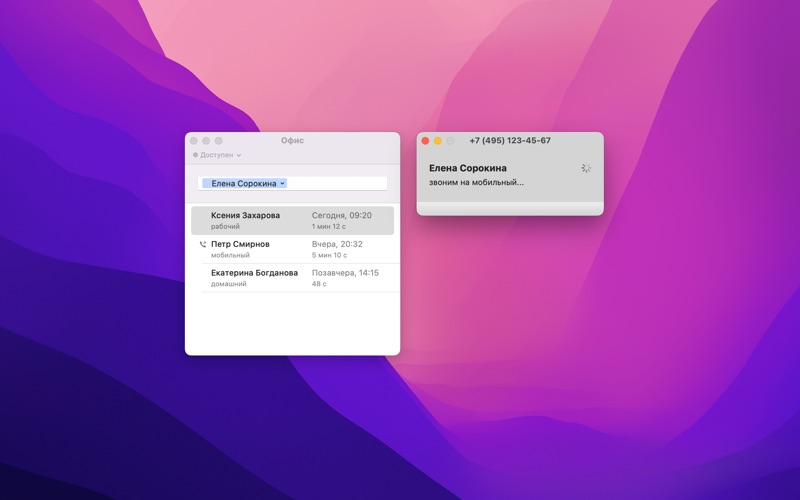Open the Доступен status dropdown

[217, 155]
